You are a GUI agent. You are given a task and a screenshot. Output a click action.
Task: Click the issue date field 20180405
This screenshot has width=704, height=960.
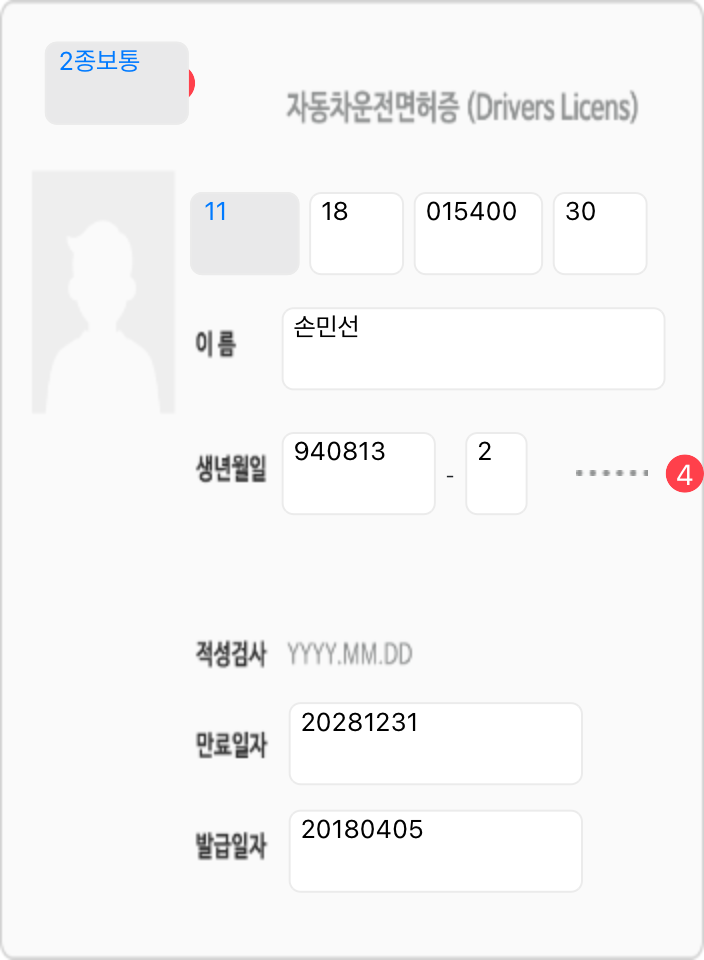click(435, 850)
